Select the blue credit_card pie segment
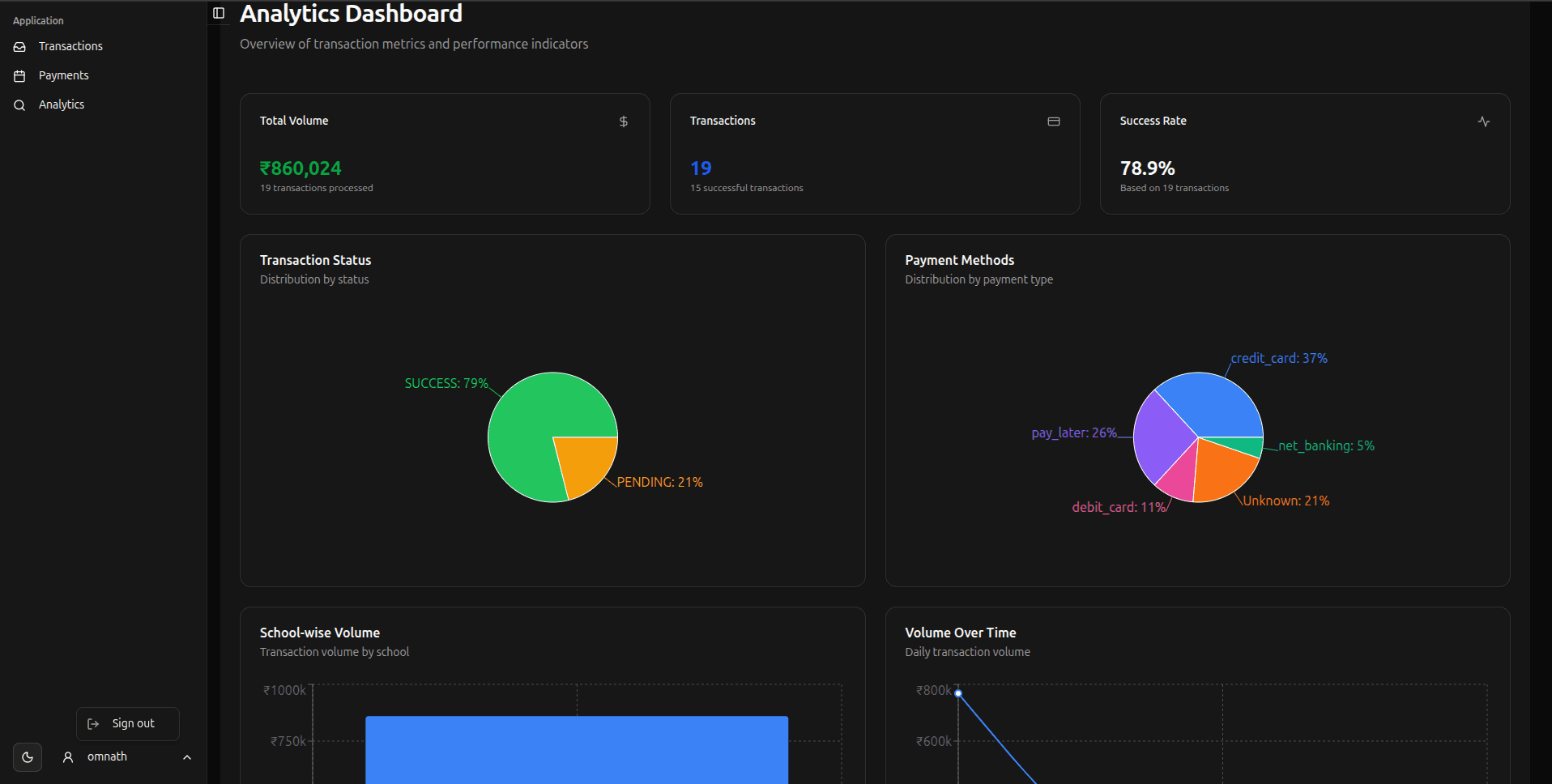This screenshot has height=784, width=1552. tap(1211, 405)
